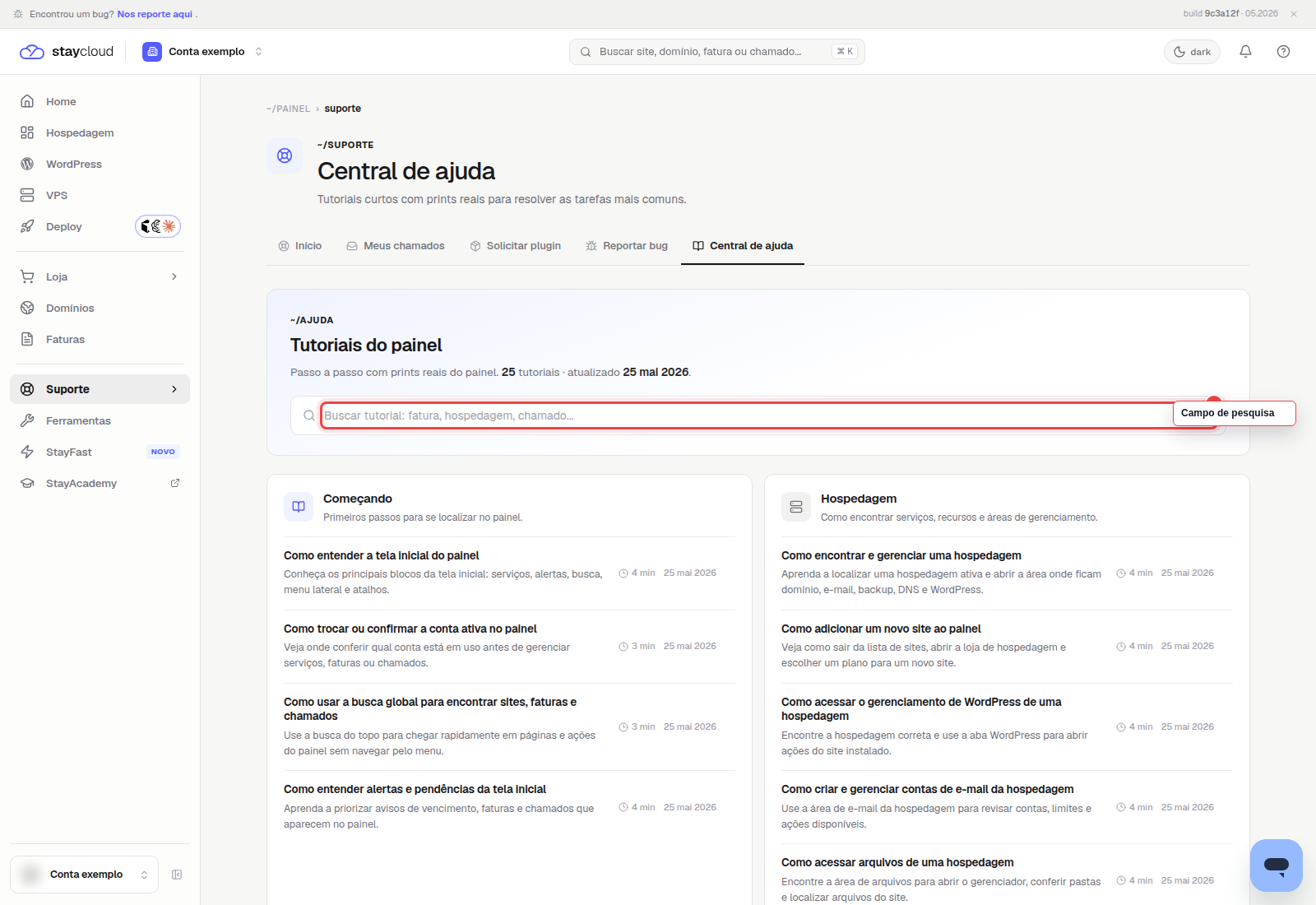Open the Nos reporte aqui link
Image resolution: width=1316 pixels, height=905 pixels.
point(155,14)
